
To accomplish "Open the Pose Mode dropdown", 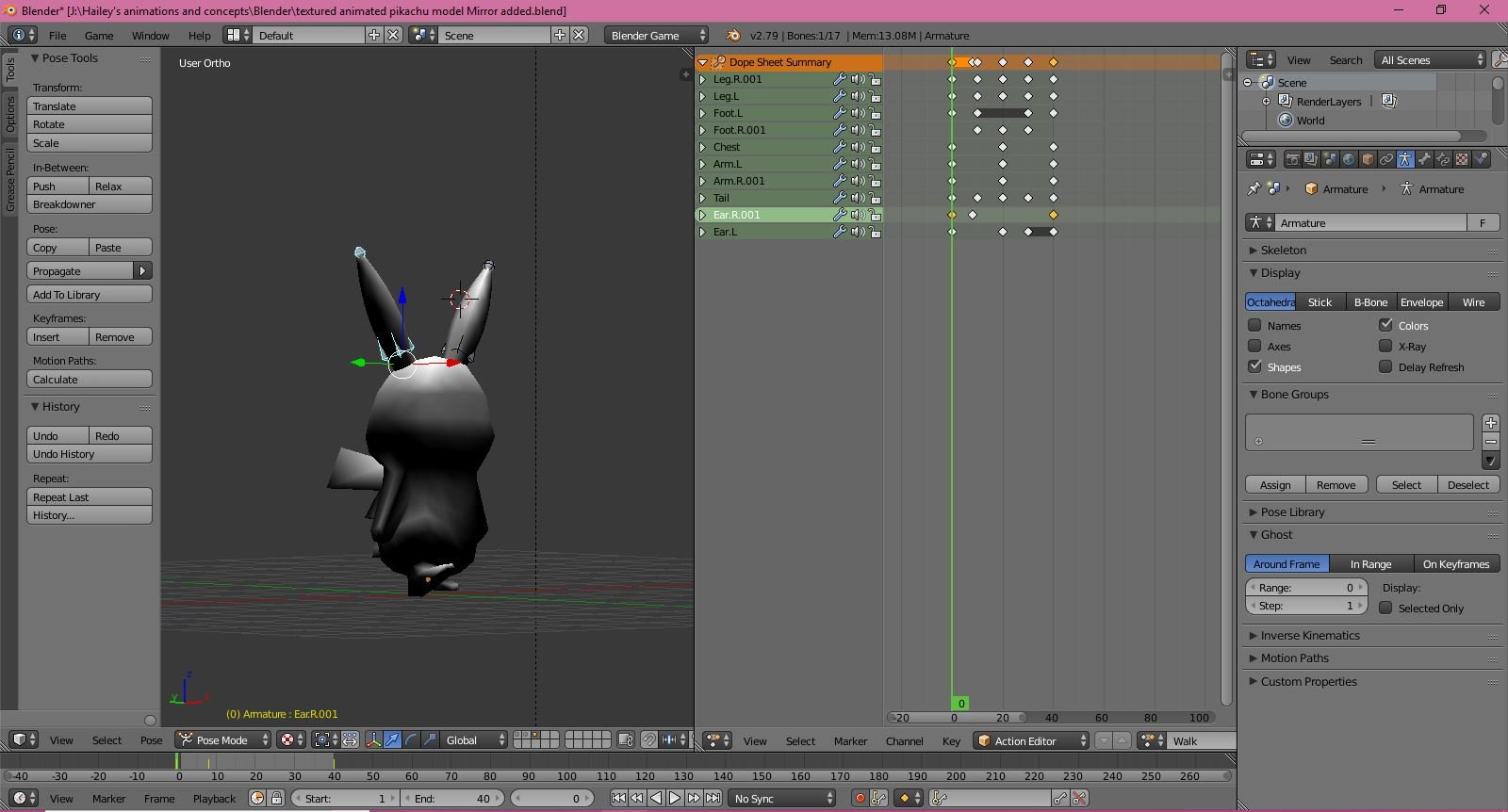I will coord(223,740).
